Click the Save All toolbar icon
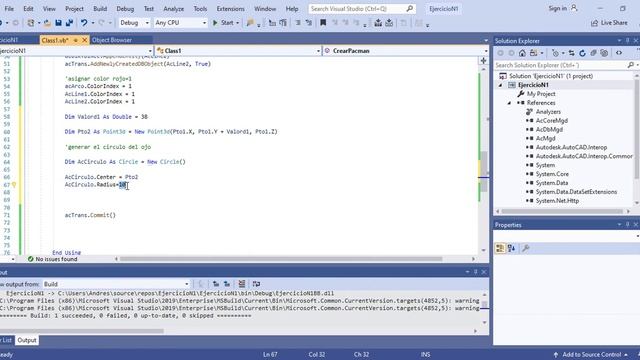 (69, 23)
